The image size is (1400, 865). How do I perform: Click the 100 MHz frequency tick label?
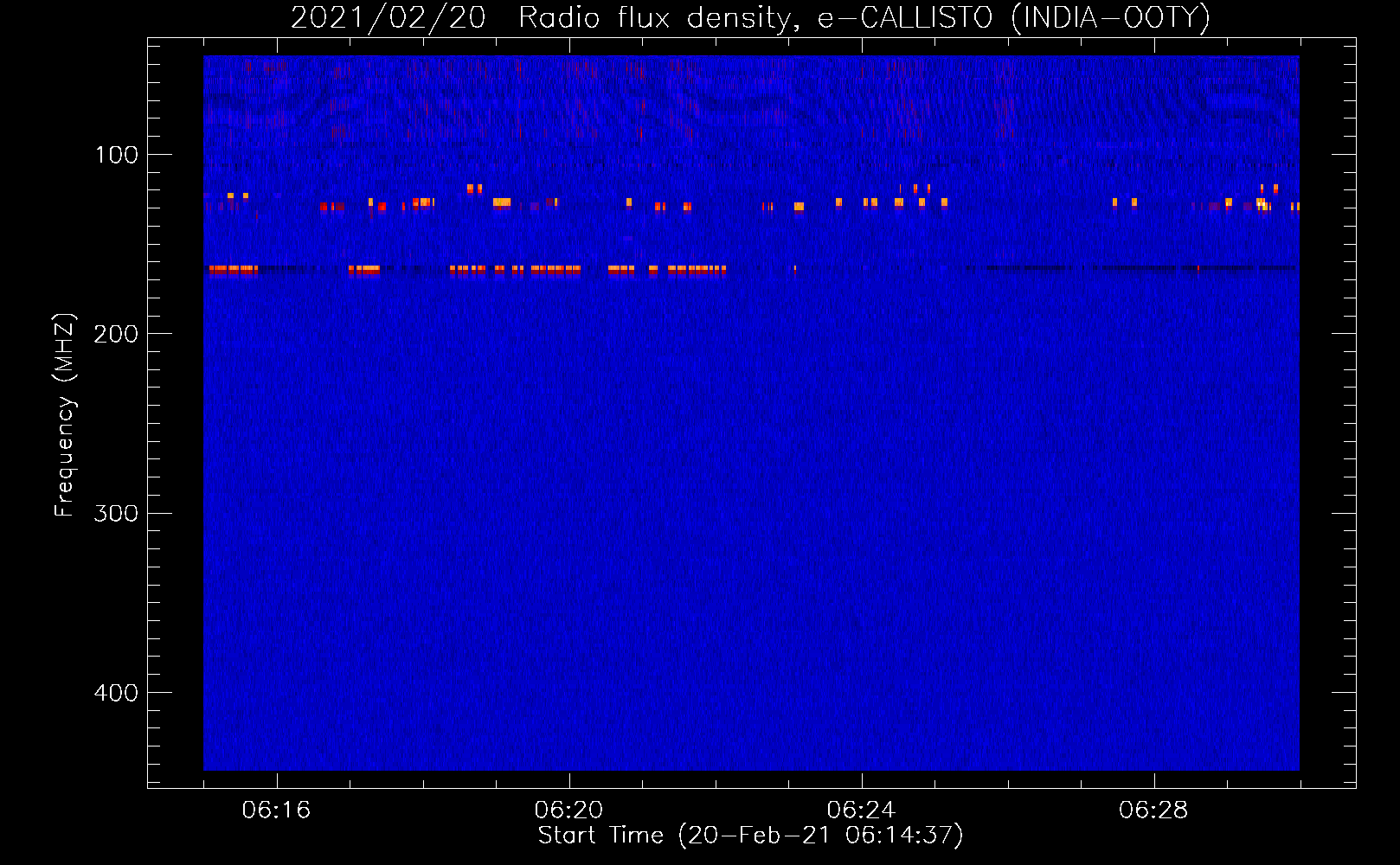coord(116,155)
